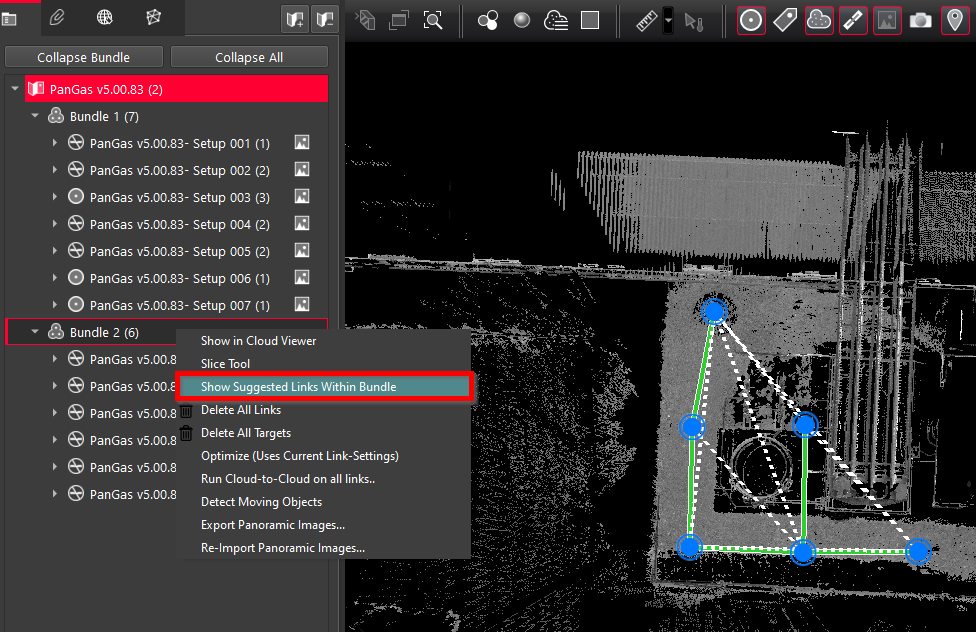Click the Collapse All button
Screen dimensions: 976x632
point(249,57)
